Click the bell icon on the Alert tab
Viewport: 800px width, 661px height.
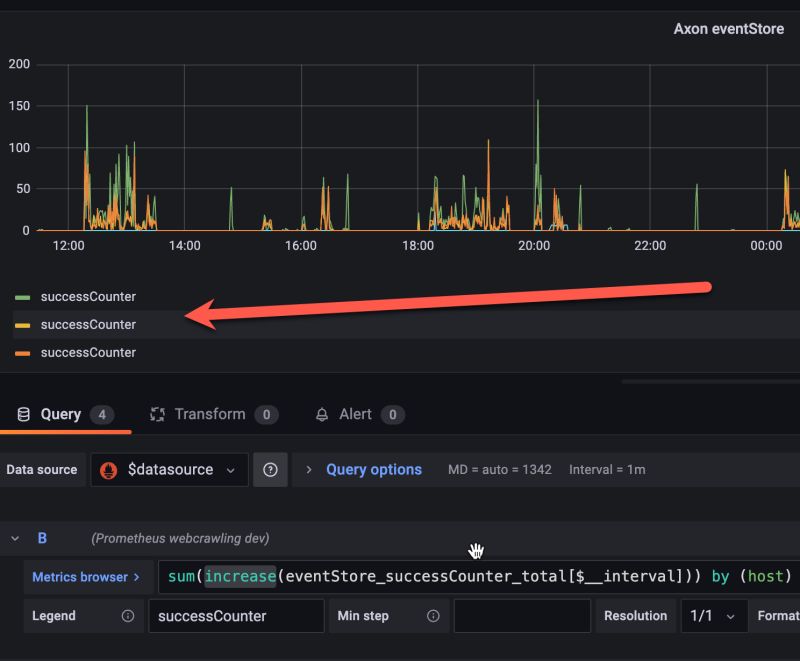click(321, 414)
